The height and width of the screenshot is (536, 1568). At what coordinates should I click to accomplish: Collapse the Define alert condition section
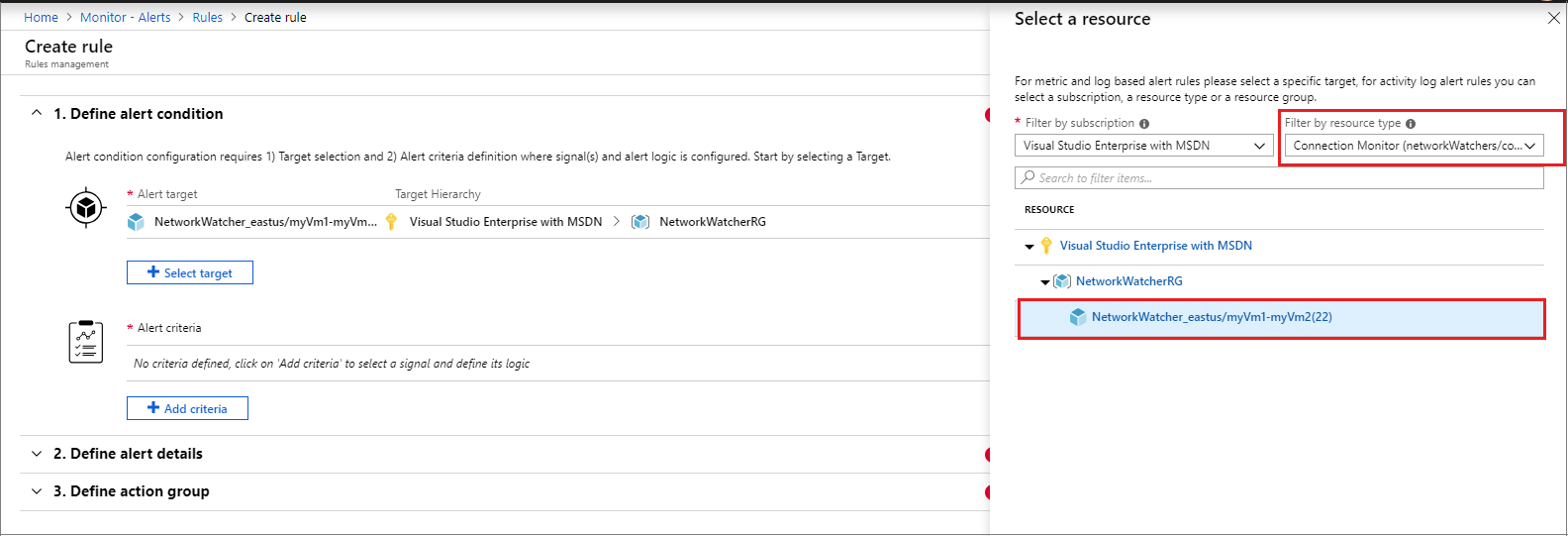click(37, 114)
